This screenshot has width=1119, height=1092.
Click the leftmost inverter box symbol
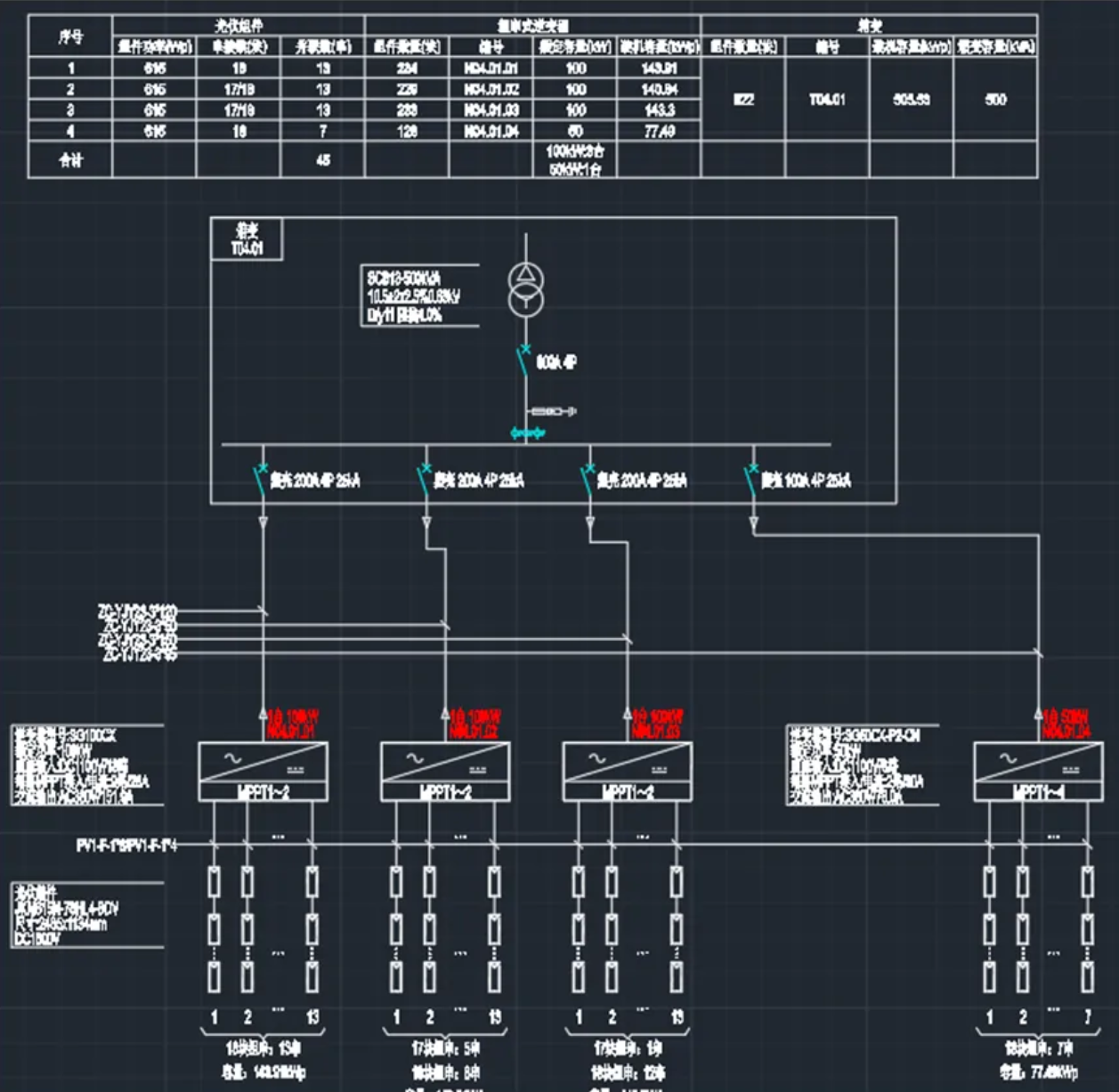pos(263,772)
